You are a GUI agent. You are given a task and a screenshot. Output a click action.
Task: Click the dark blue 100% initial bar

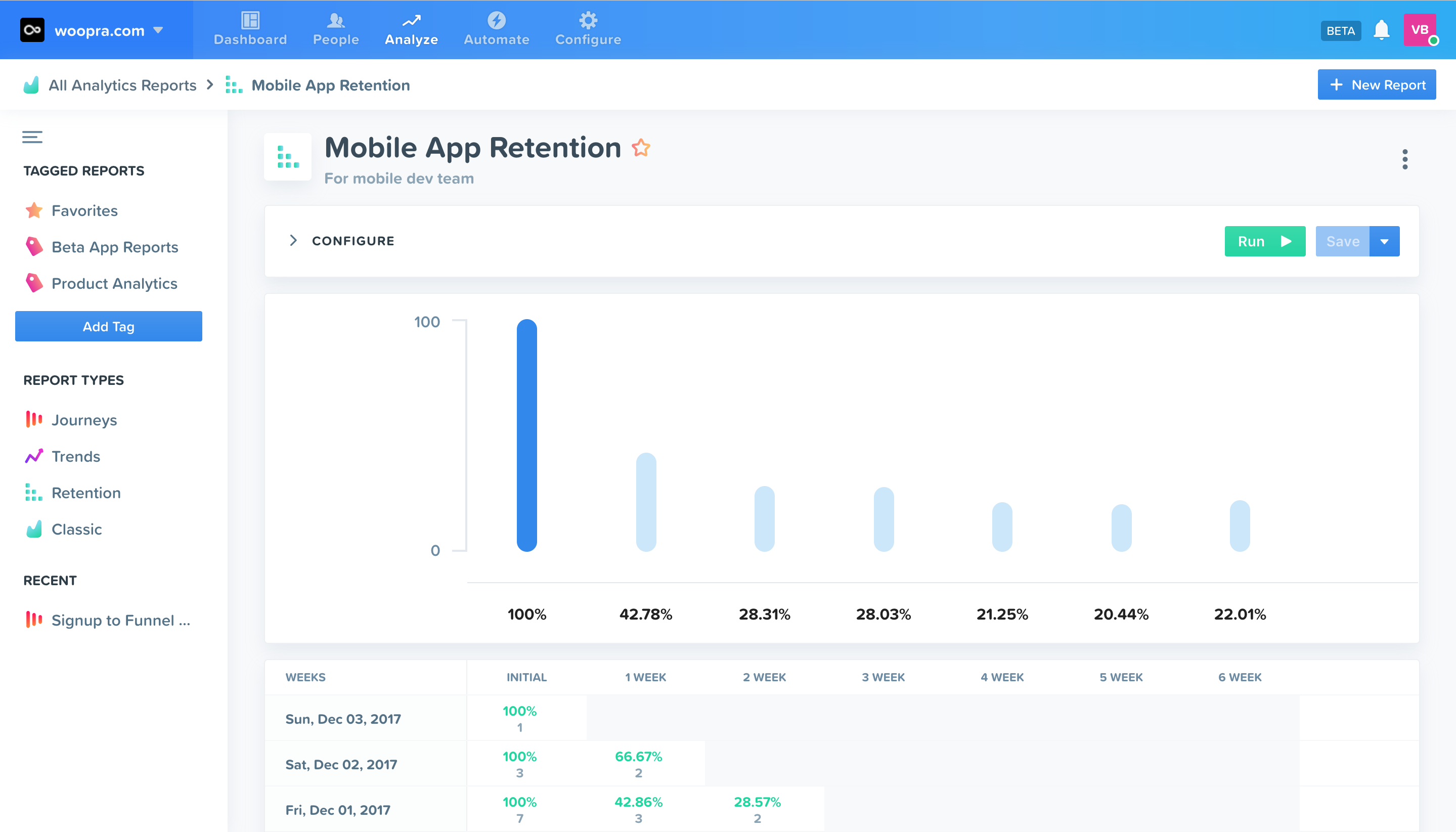(526, 434)
